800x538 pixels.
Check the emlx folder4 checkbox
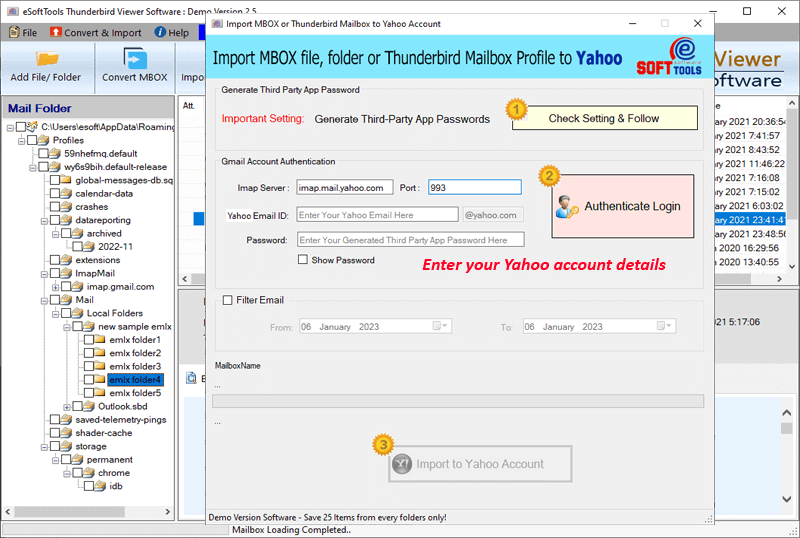89,379
